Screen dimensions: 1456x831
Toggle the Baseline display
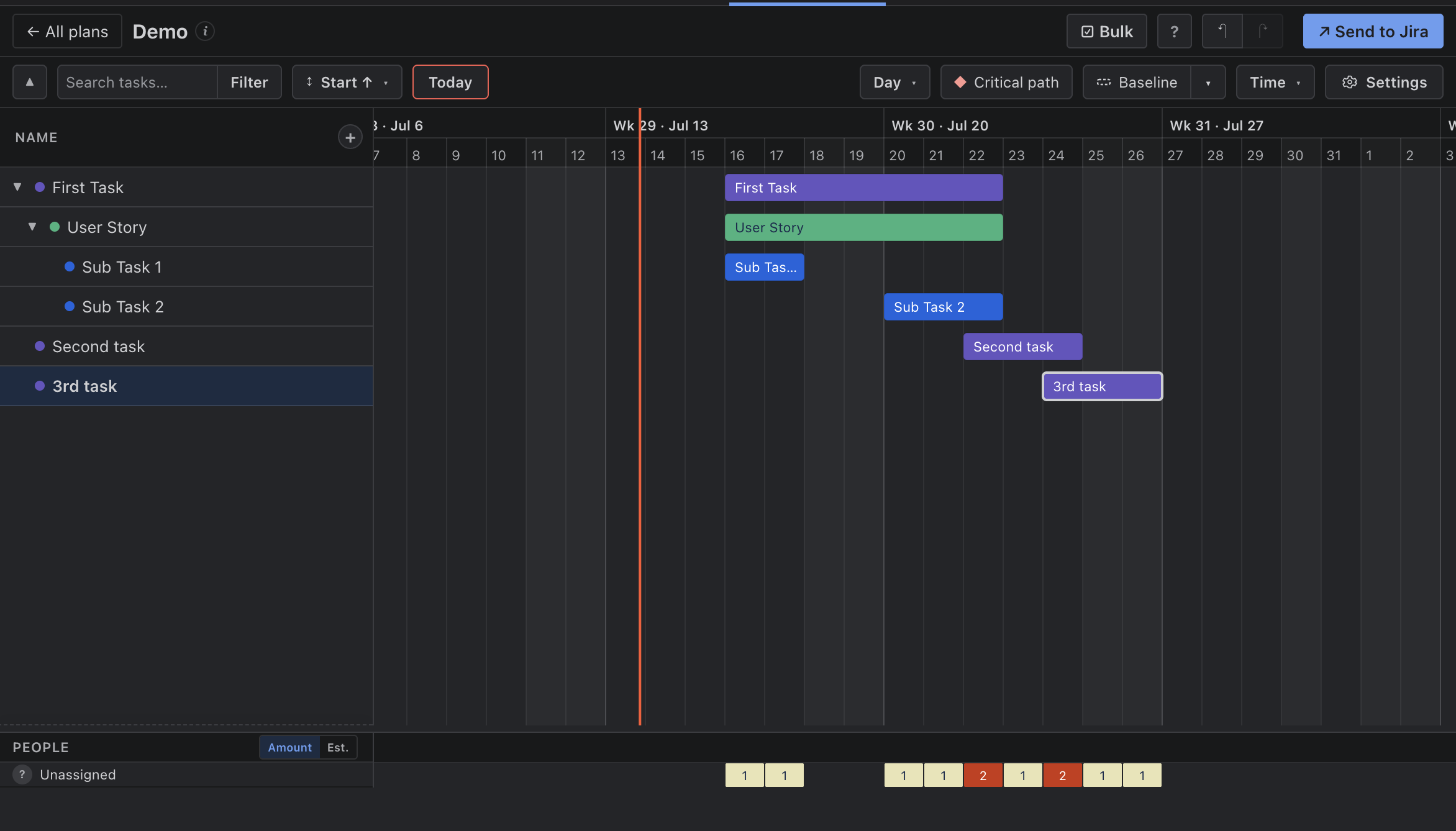pos(1137,82)
